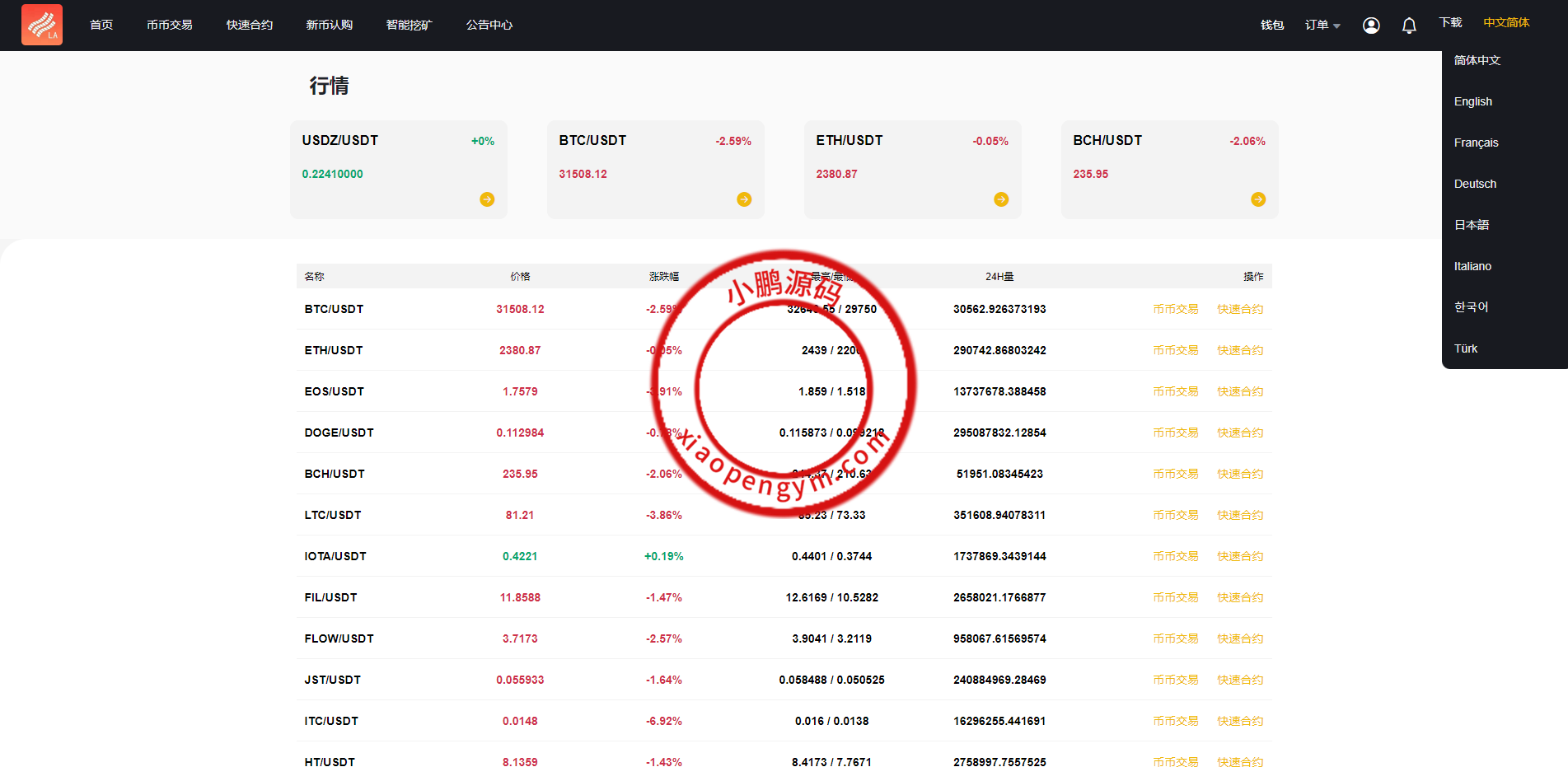Go to 智能挖矿 in top navigation
Viewport: 1568px width, 767px height.
[x=409, y=26]
